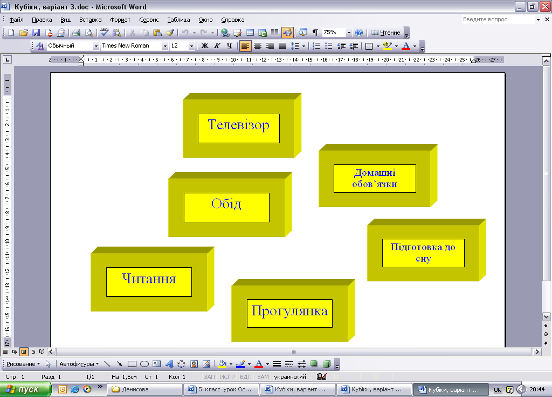
Task: Click the Format Painter brush icon
Action: pyautogui.click(x=170, y=33)
